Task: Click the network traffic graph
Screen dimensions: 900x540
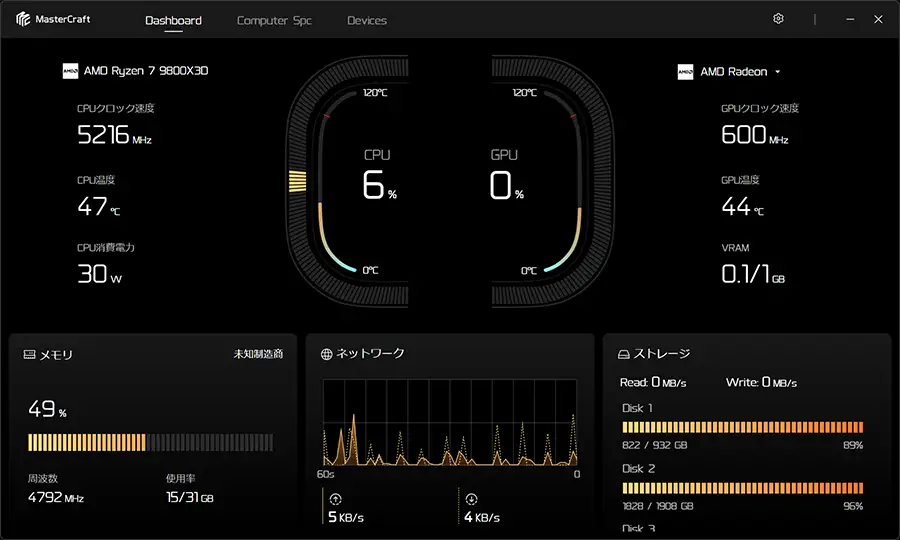Action: (450, 422)
